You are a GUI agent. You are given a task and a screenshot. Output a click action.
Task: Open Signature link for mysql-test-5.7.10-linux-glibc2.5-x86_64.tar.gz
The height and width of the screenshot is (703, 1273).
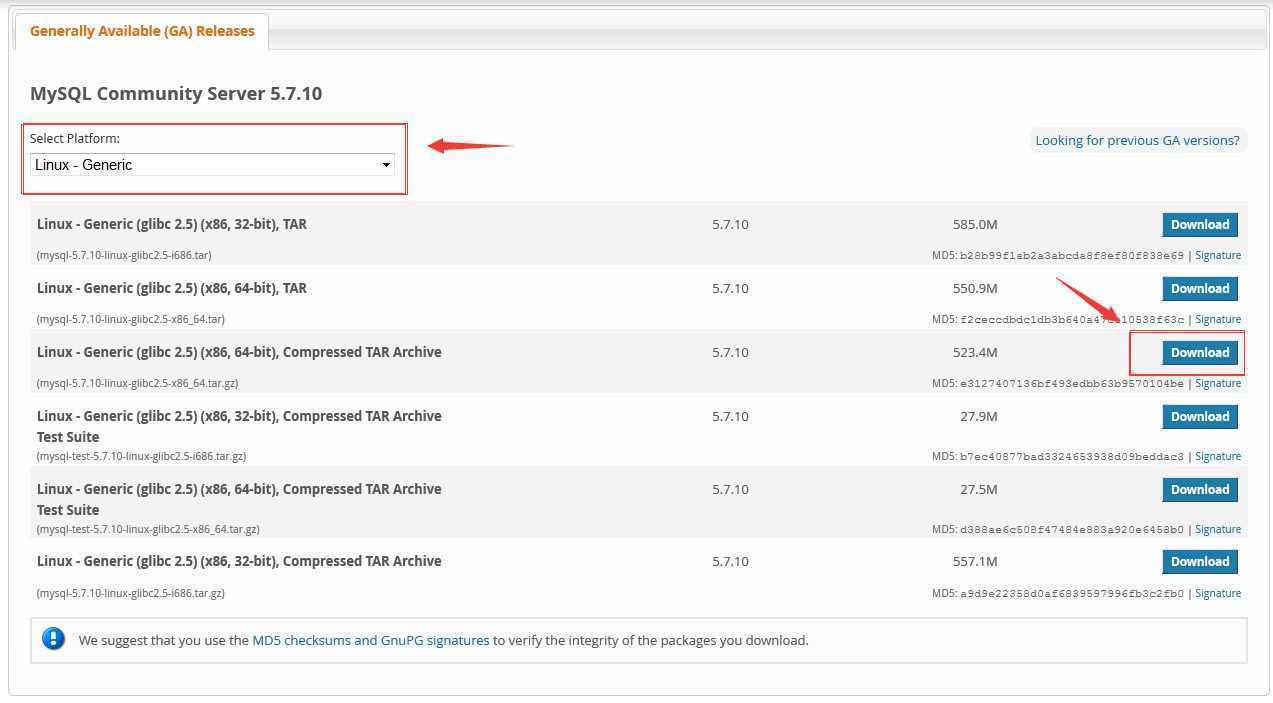click(1218, 529)
